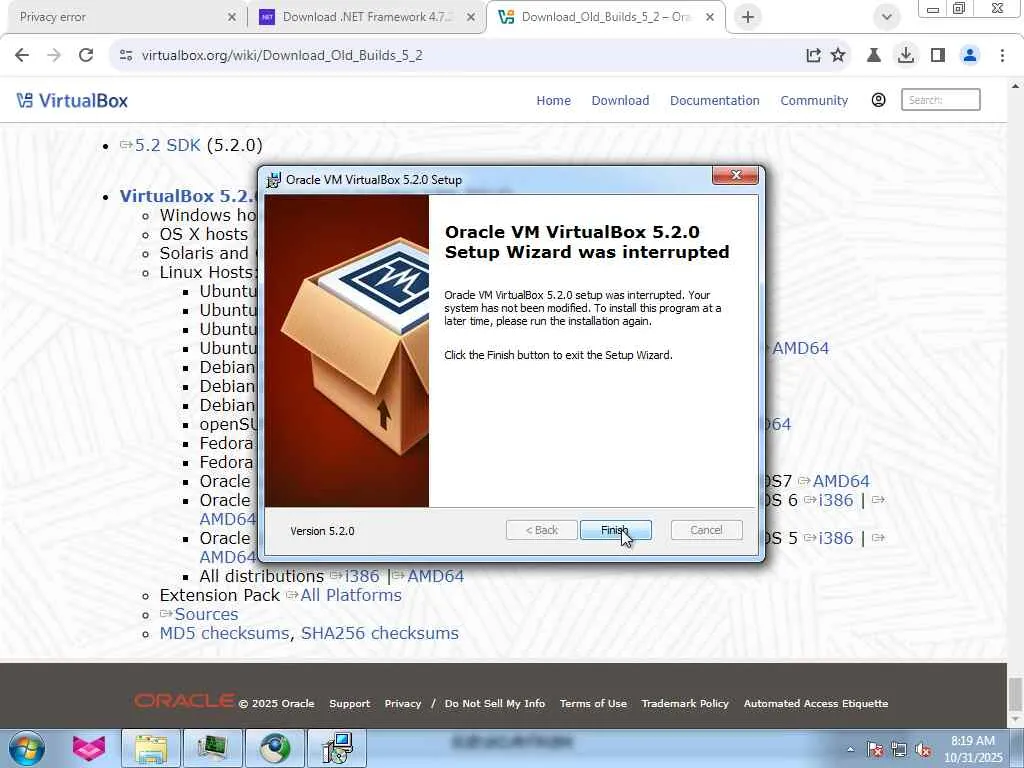The image size is (1024, 768).
Task: Open Download in VirtualBox navigation
Action: pos(620,101)
